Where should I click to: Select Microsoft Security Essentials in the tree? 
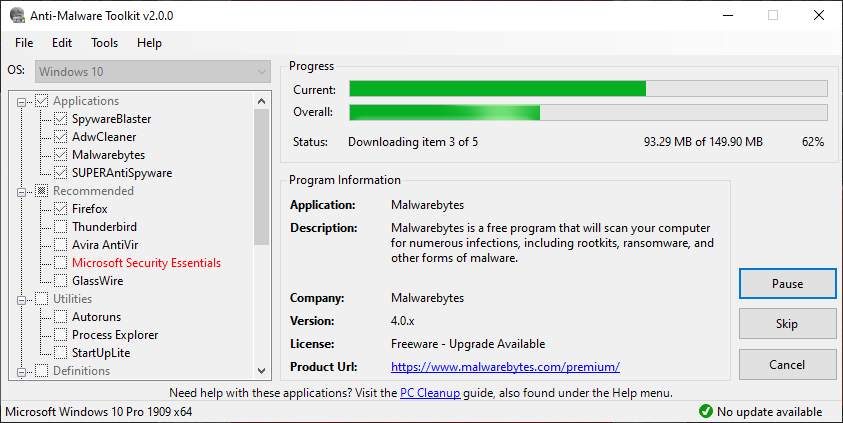pos(146,263)
